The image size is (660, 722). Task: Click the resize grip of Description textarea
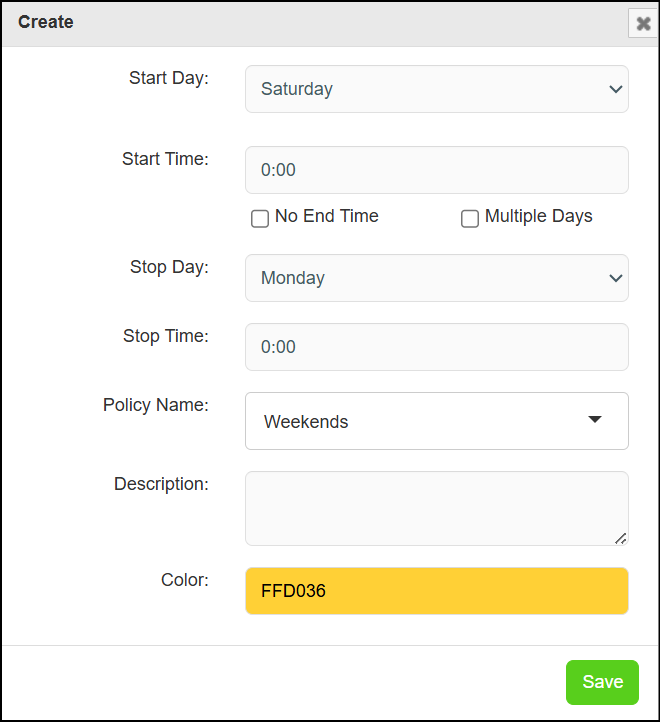[620, 538]
